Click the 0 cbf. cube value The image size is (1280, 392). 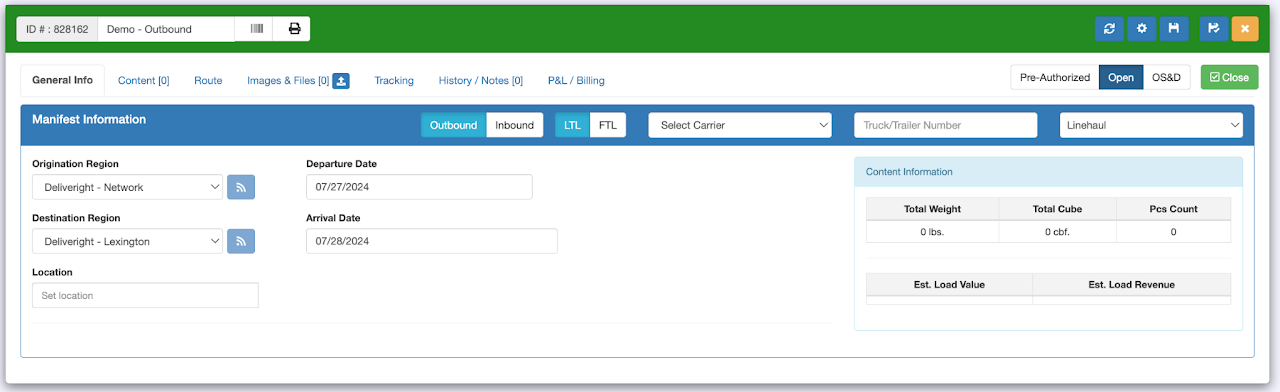[x=1057, y=232]
